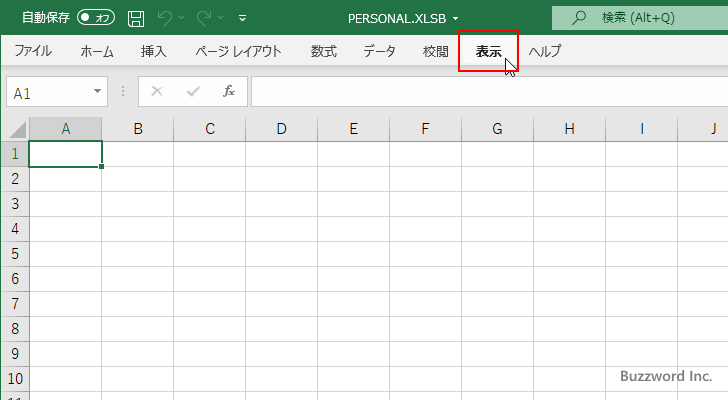Select column H header

click(x=570, y=129)
